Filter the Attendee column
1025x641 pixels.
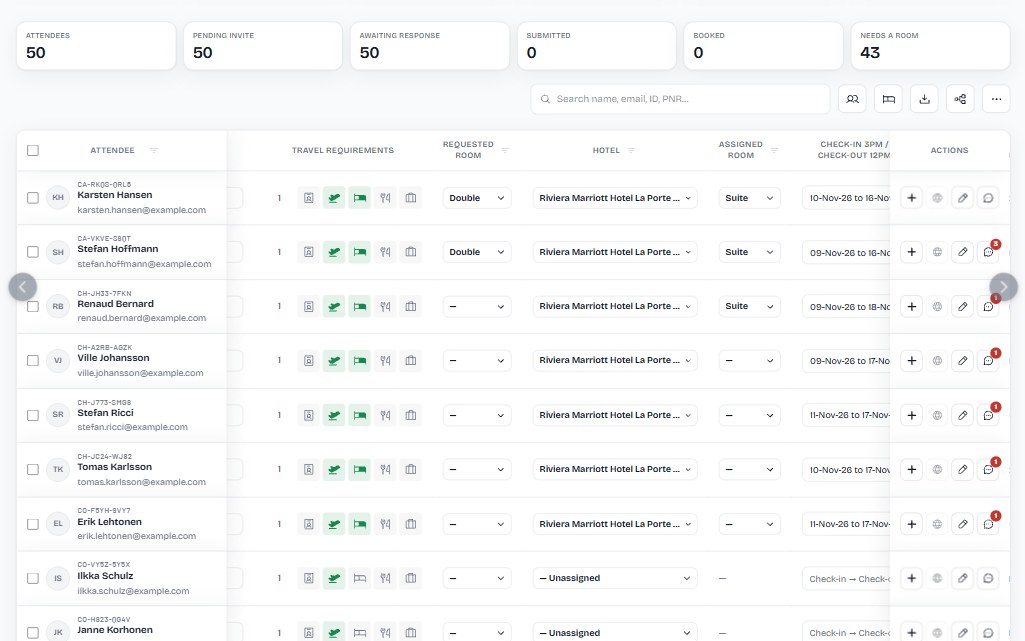(x=154, y=150)
